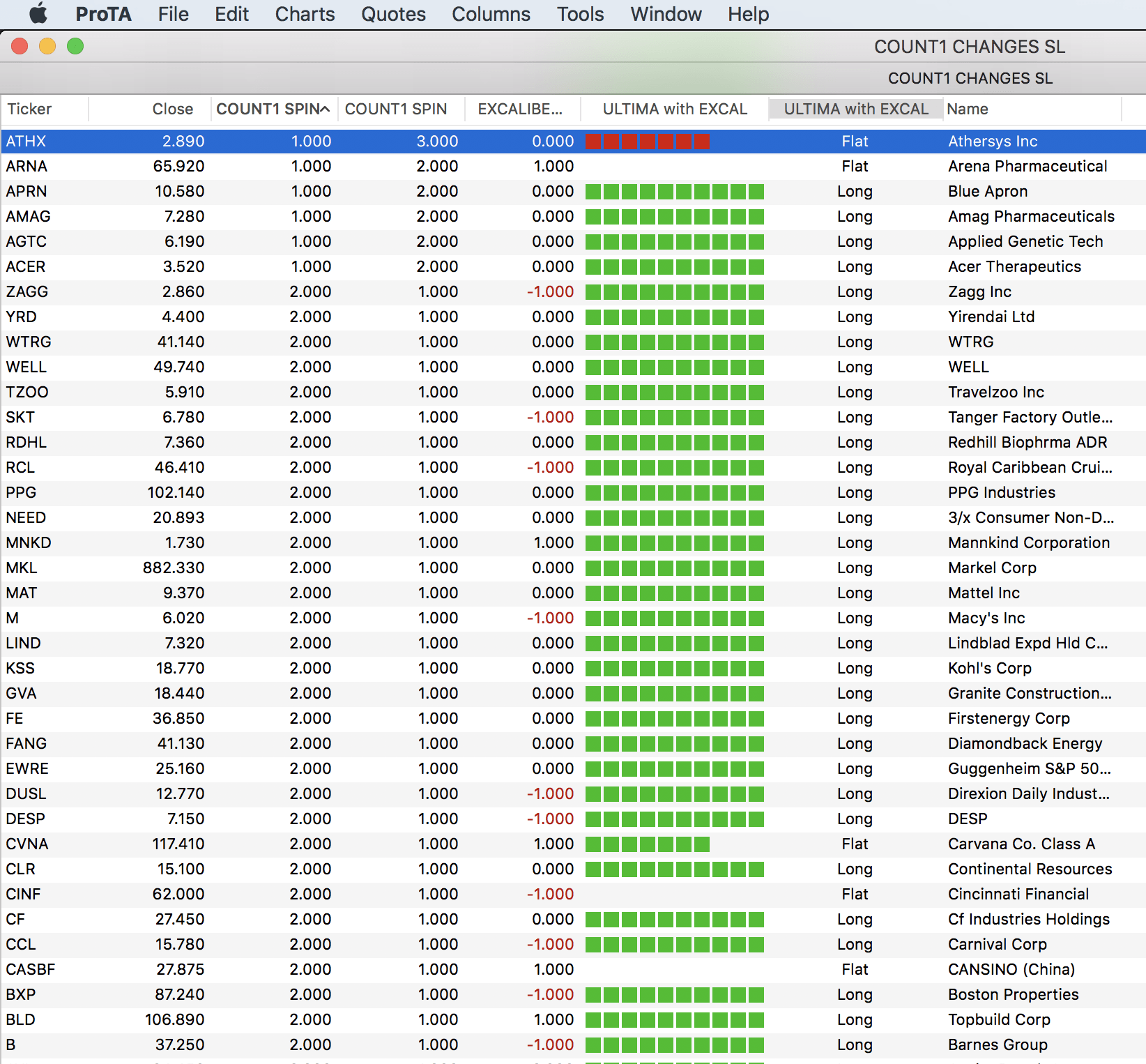Click the EXCALIBE... column header
This screenshot has height=1064, width=1146.
[x=519, y=109]
